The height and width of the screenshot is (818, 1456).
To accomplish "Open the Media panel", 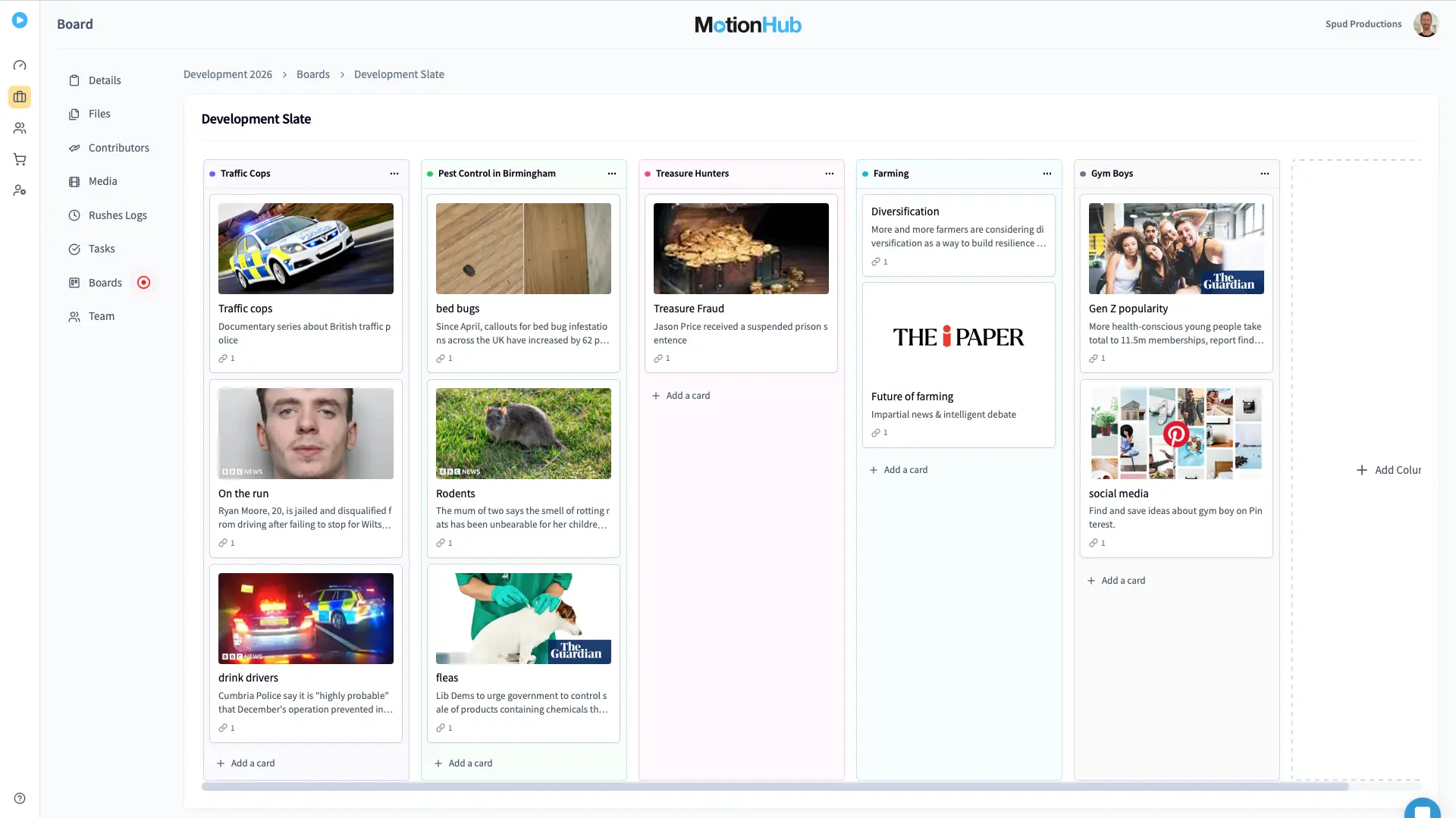I will coord(74,181).
